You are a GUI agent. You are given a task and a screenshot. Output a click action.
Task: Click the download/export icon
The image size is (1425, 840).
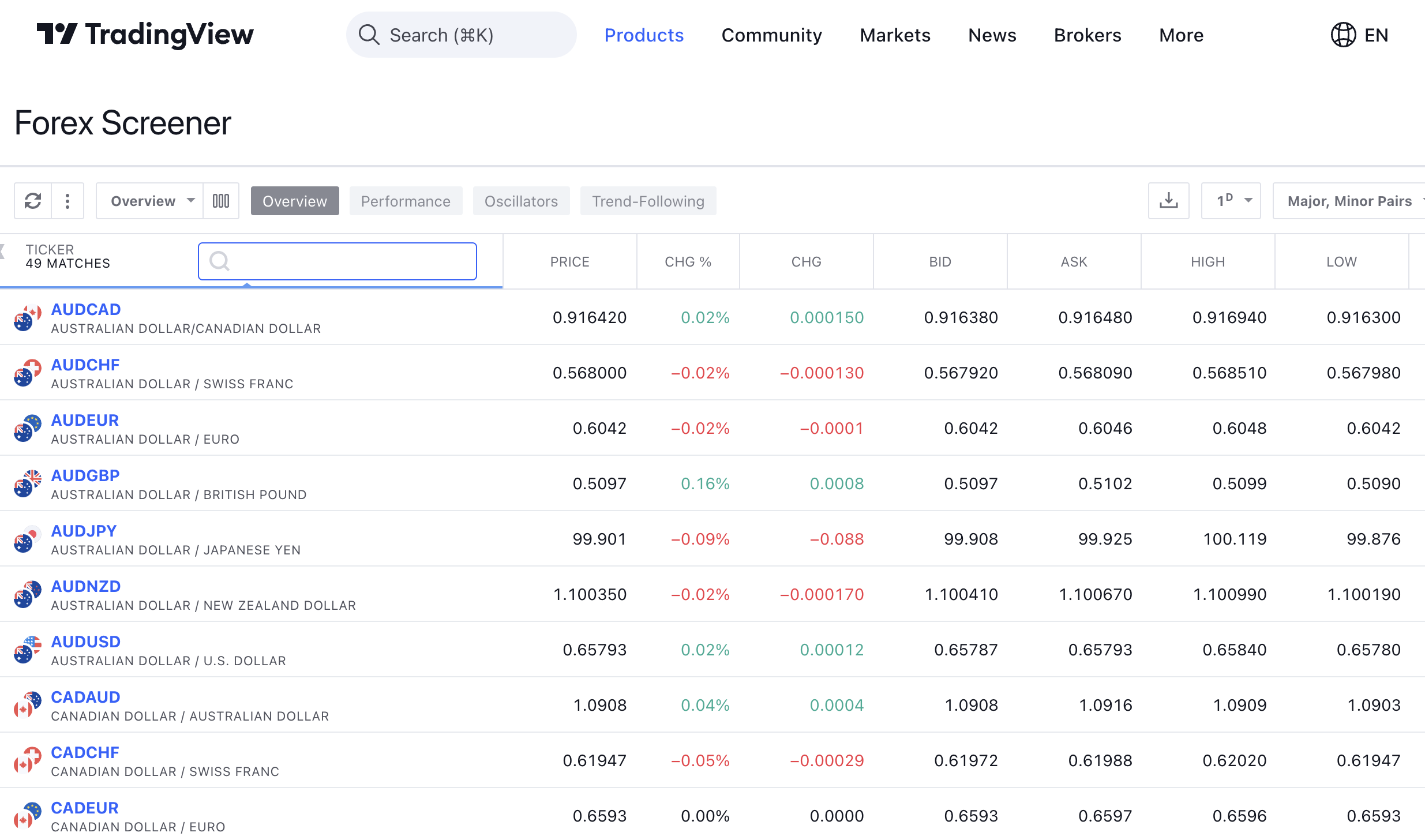(1168, 201)
